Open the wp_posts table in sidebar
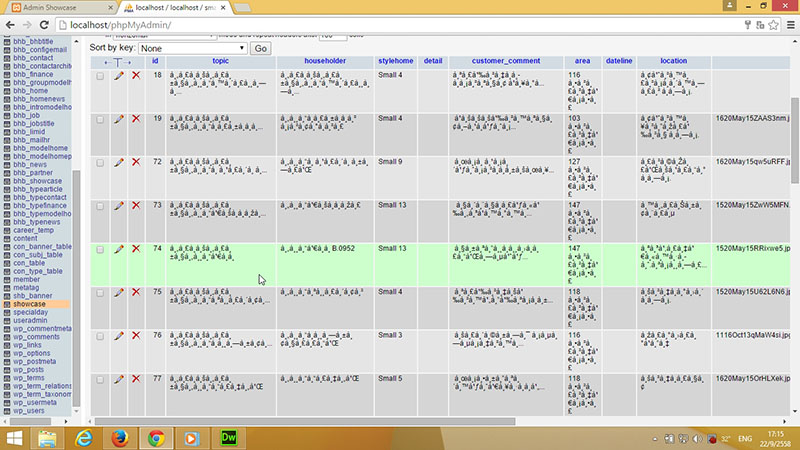The width and height of the screenshot is (800, 450). (29, 369)
